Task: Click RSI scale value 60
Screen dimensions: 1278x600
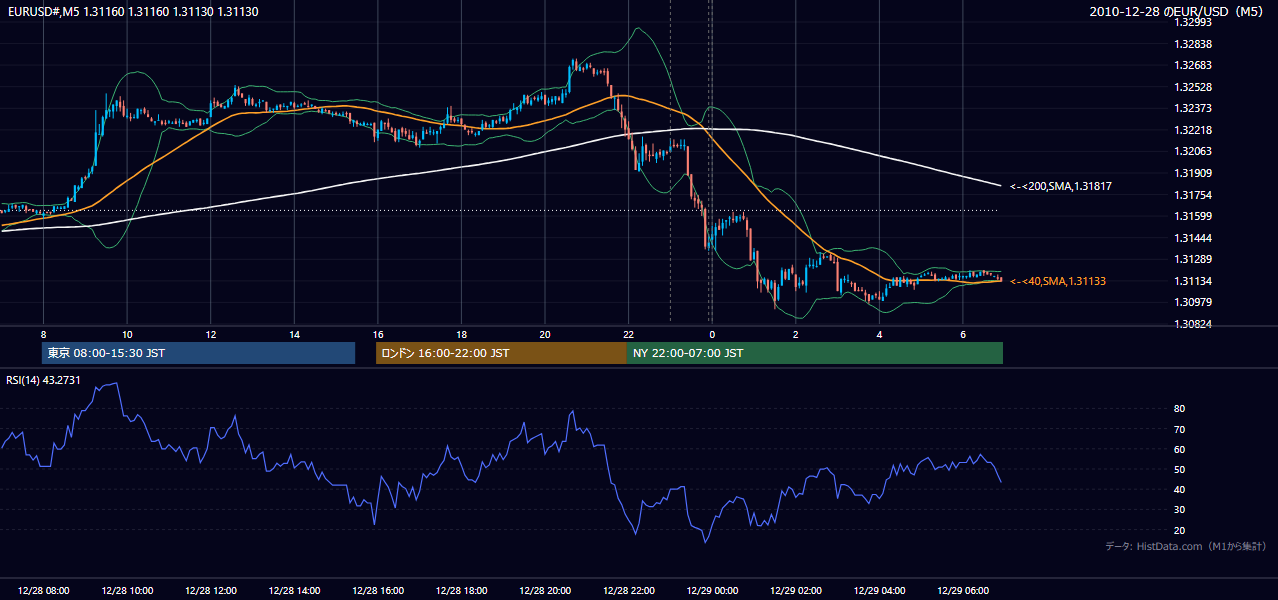Action: 1180,449
